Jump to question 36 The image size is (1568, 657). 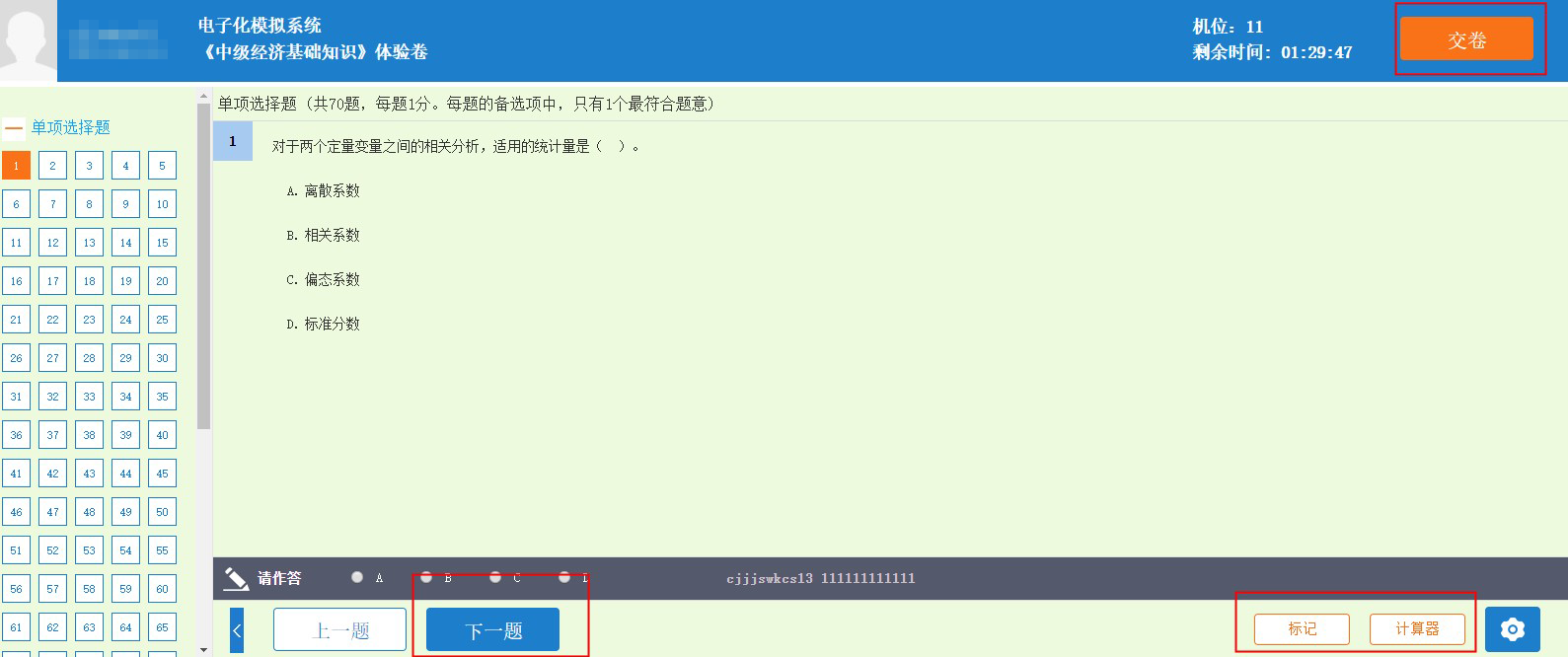[x=16, y=435]
